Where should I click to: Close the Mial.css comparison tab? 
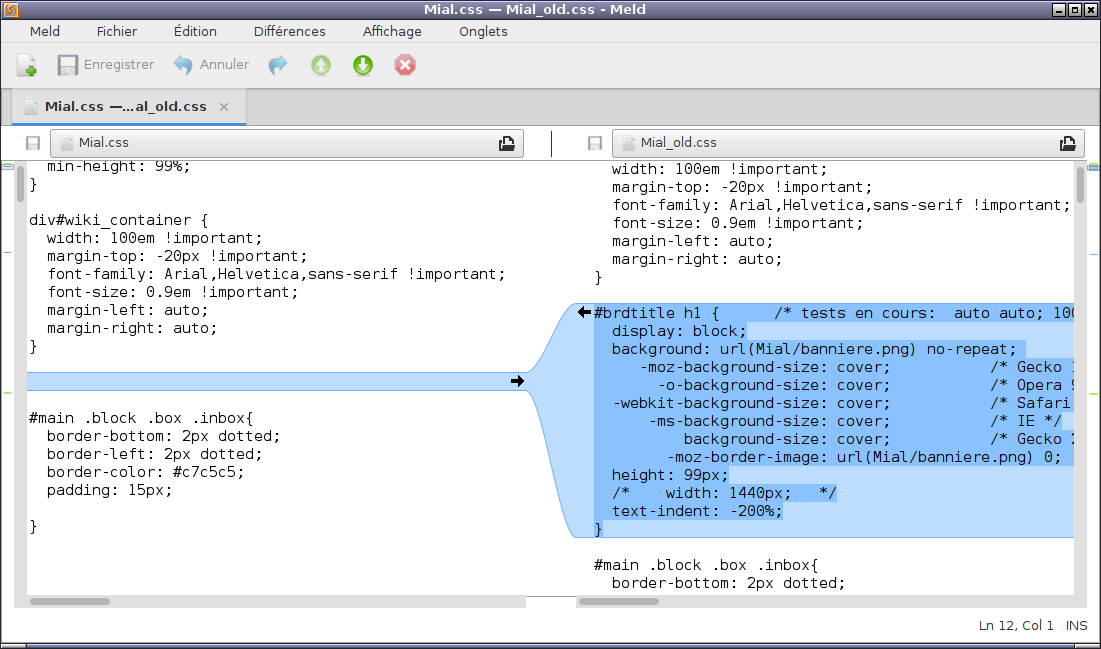(224, 107)
